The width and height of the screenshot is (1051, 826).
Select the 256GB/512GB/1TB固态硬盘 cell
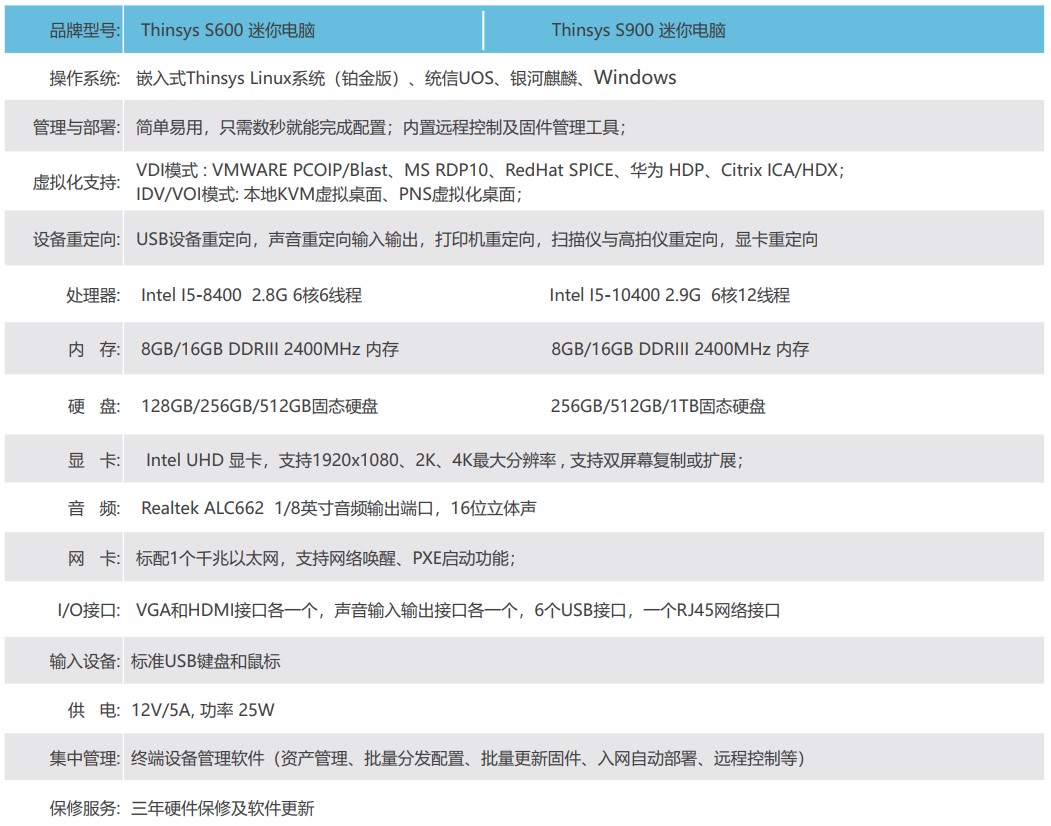(x=658, y=406)
